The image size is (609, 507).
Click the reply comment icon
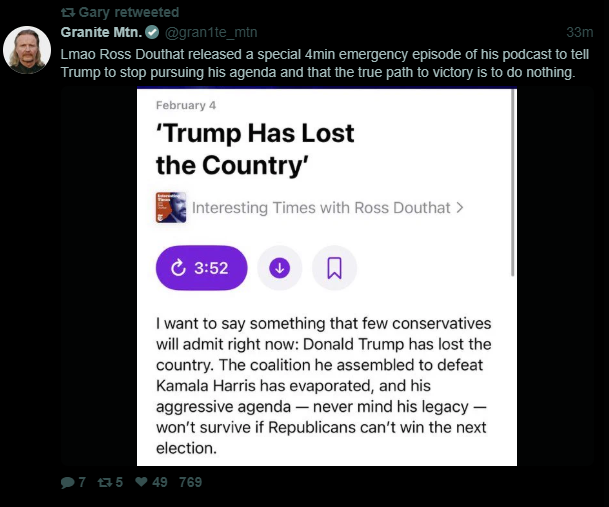[67, 482]
